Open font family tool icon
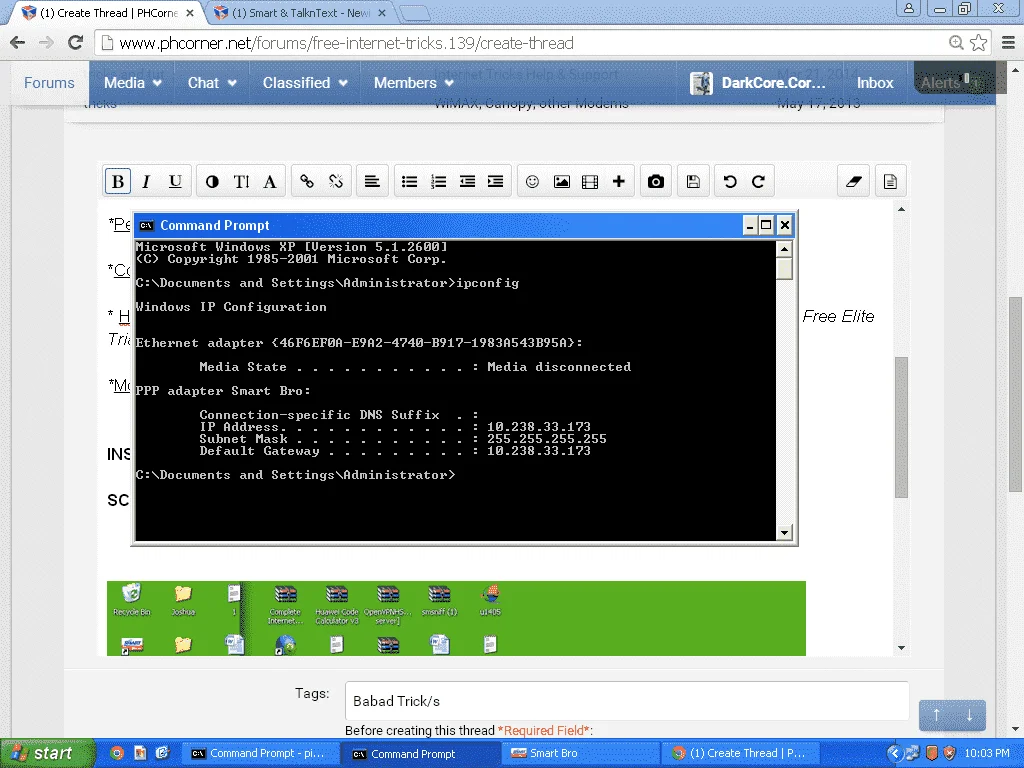 270,182
